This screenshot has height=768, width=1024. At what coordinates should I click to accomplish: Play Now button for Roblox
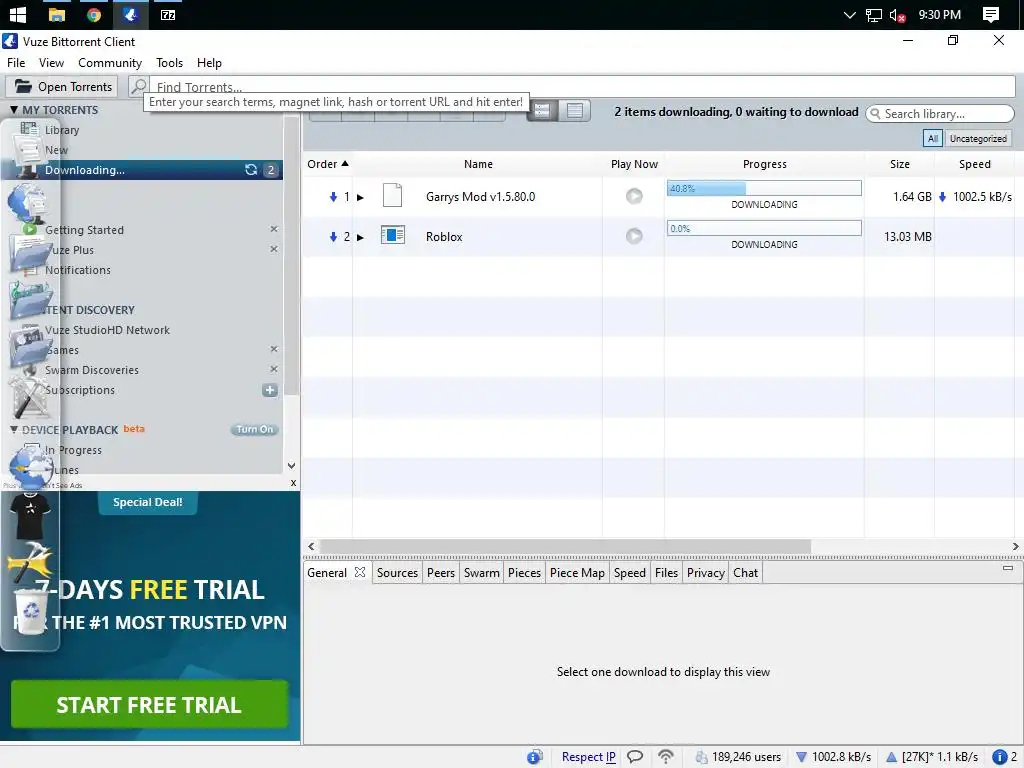[633, 236]
